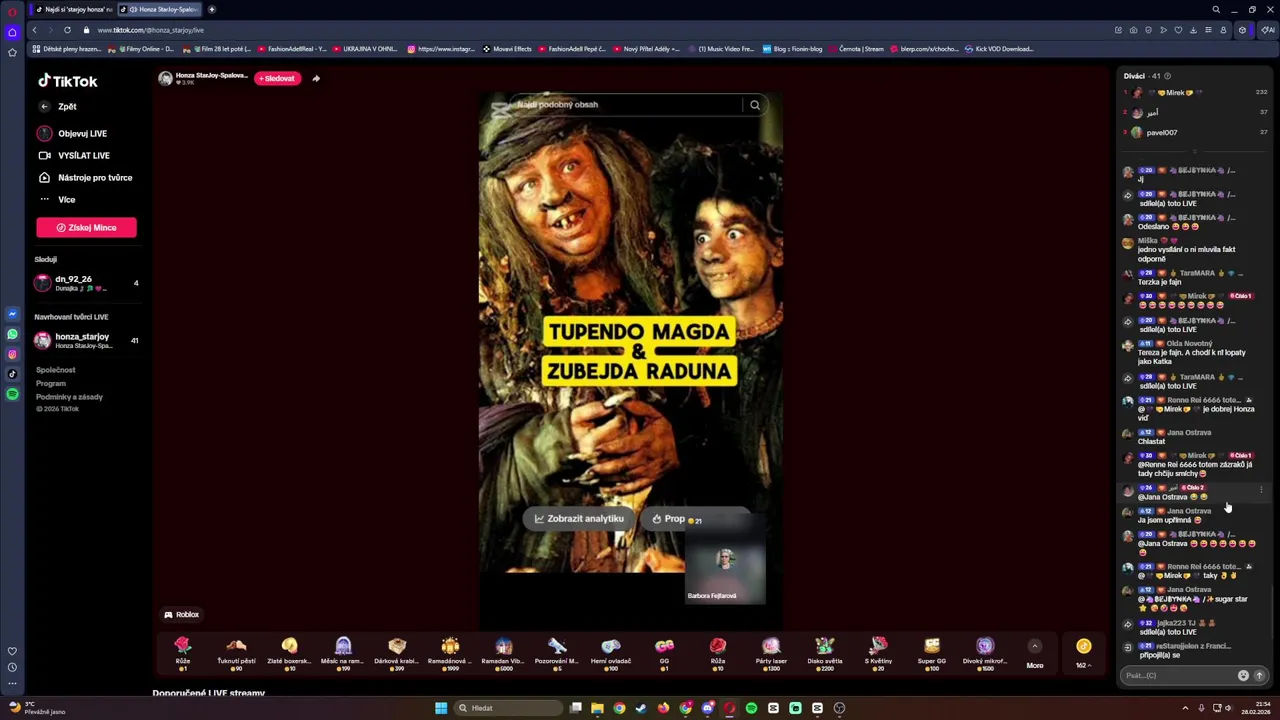This screenshot has height=720, width=1280.
Task: Open the UKRAJINA V OHNI bookmark
Action: click(364, 48)
